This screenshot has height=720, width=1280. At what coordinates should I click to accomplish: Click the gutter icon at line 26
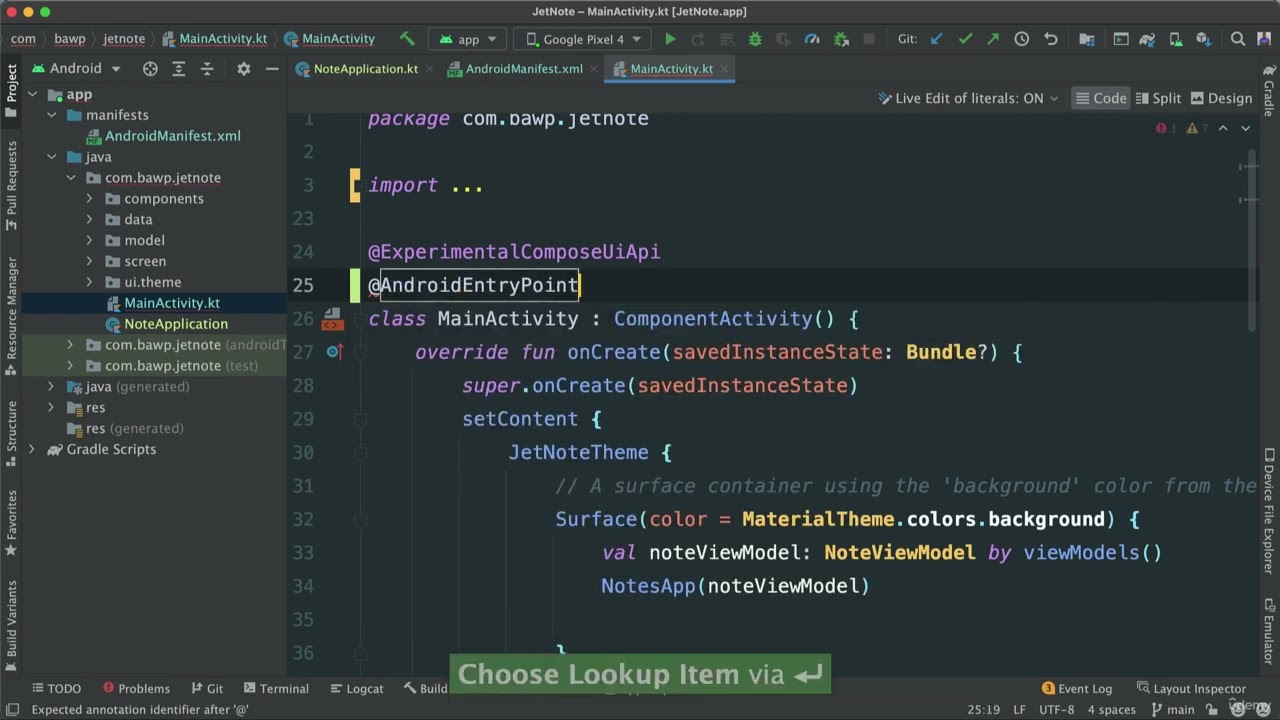[332, 319]
